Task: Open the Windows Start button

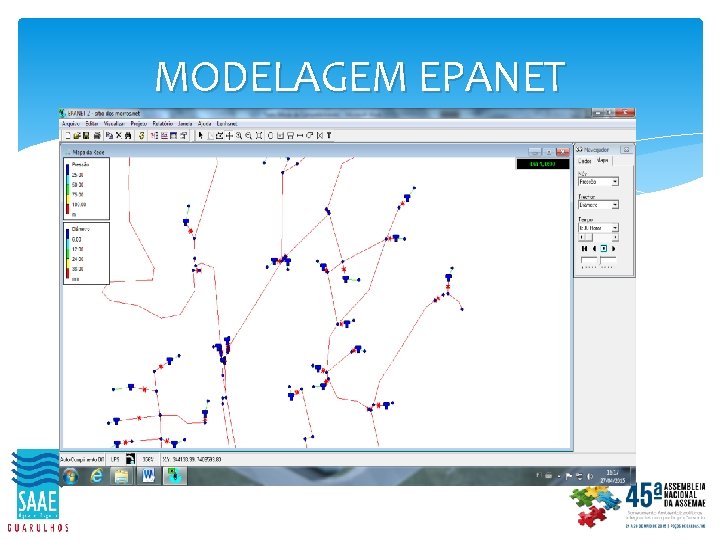Action: coord(71,476)
